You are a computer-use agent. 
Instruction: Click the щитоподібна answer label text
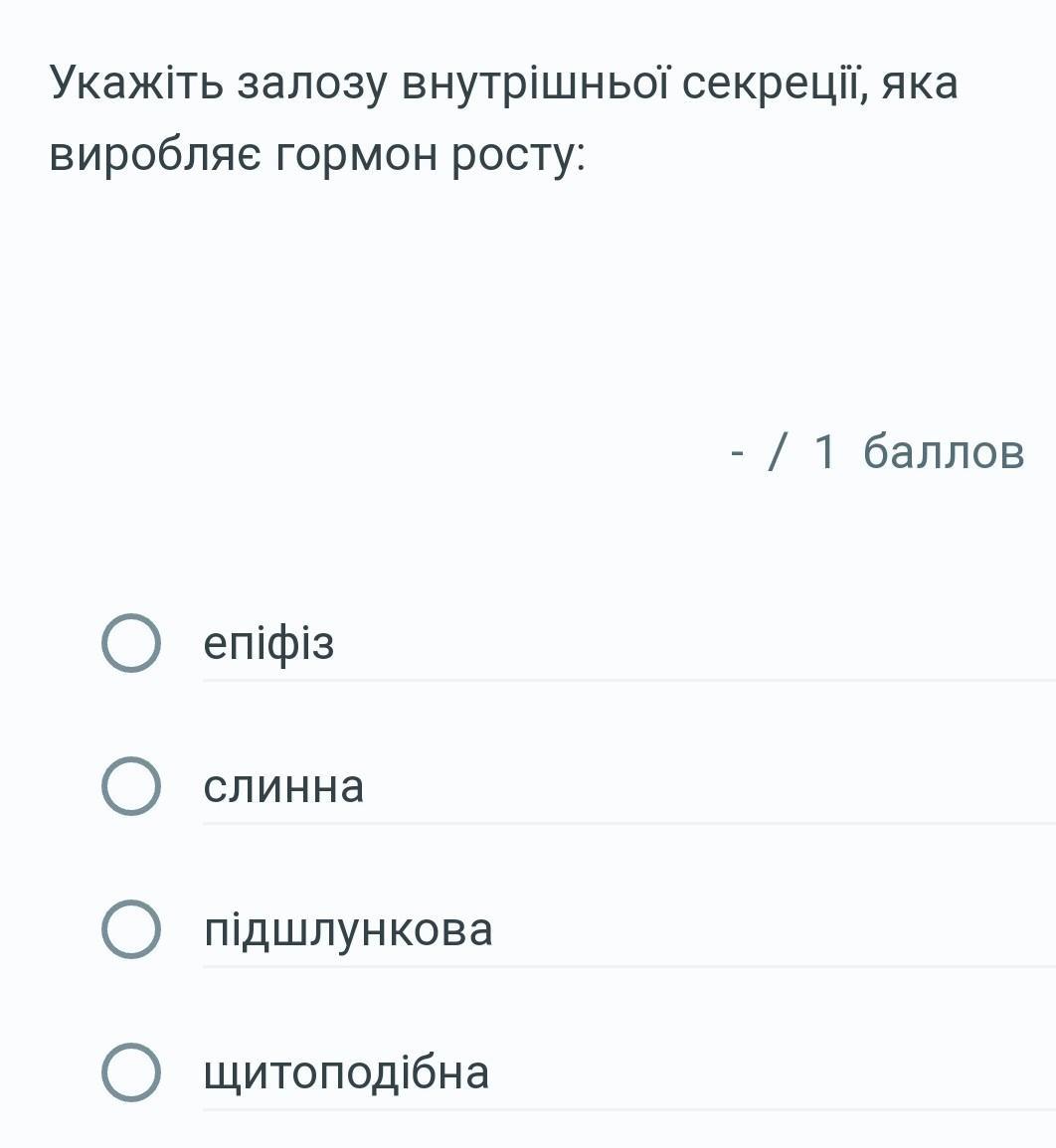tap(346, 1074)
